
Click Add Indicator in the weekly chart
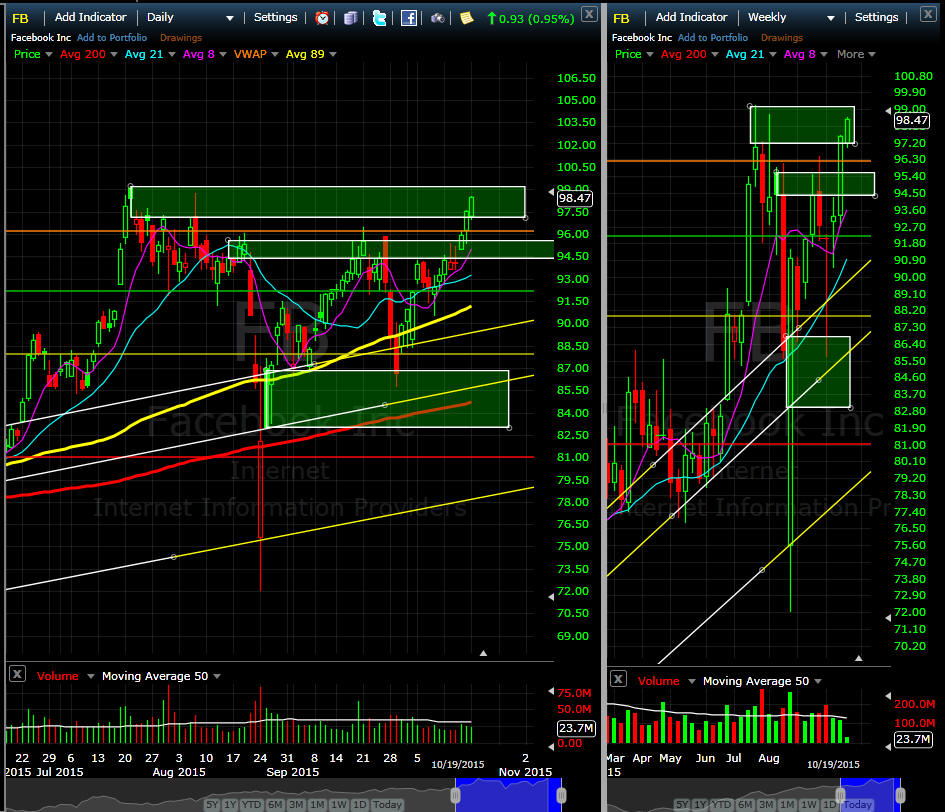coord(691,17)
